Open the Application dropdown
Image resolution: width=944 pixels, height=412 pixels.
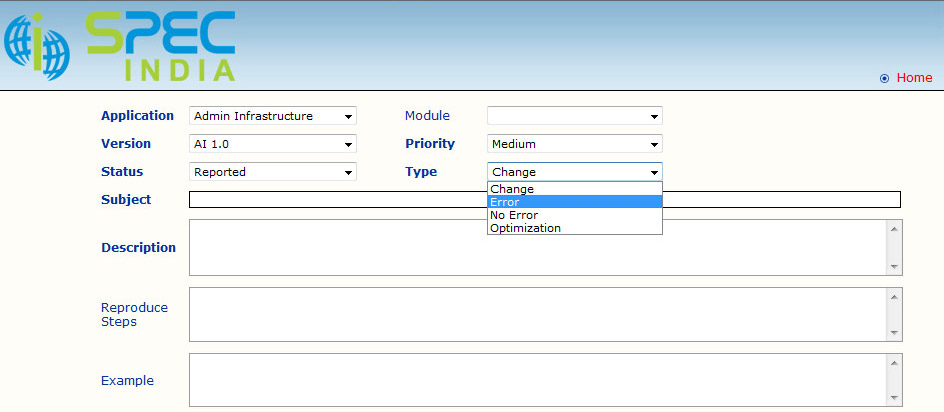(x=272, y=116)
